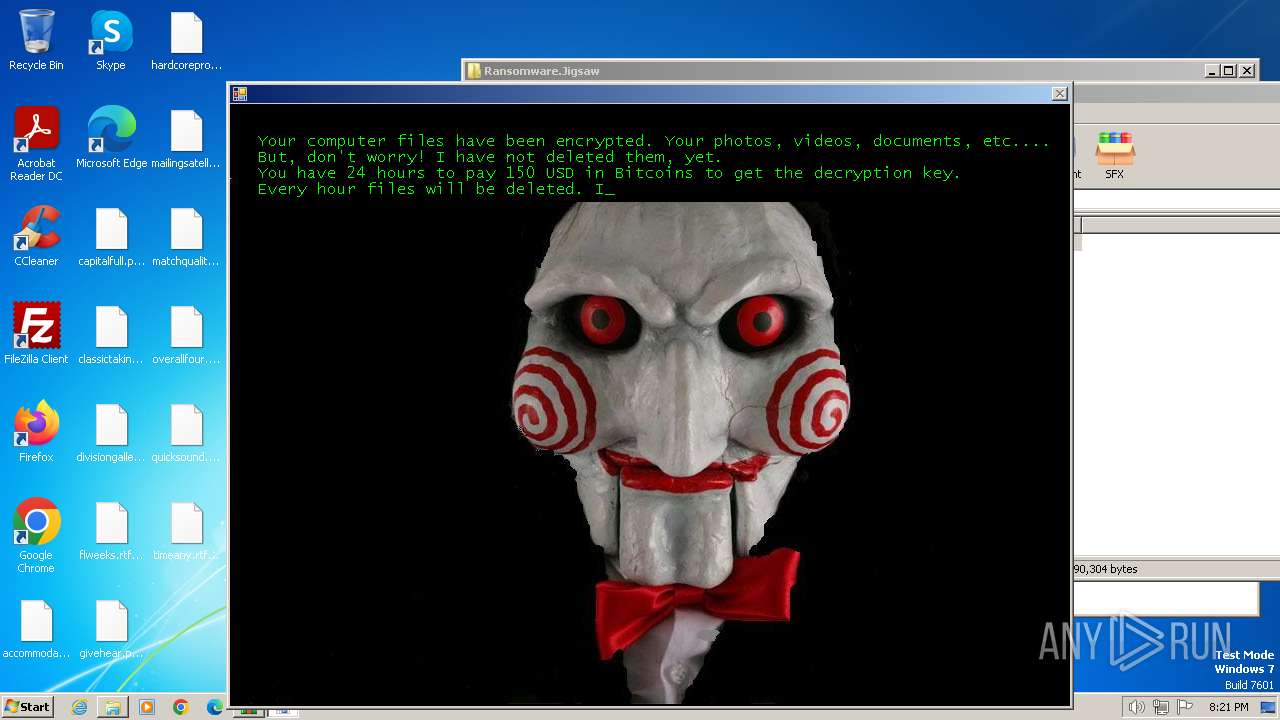The image size is (1280, 720).
Task: Close the Ransomware.Jigsaw WinRAR window
Action: tap(1247, 71)
